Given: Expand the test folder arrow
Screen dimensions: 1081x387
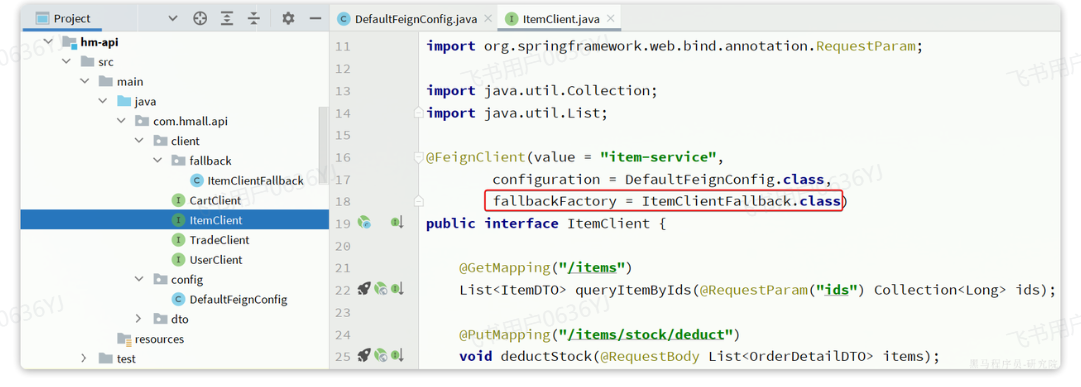Looking at the screenshot, I should (84, 359).
